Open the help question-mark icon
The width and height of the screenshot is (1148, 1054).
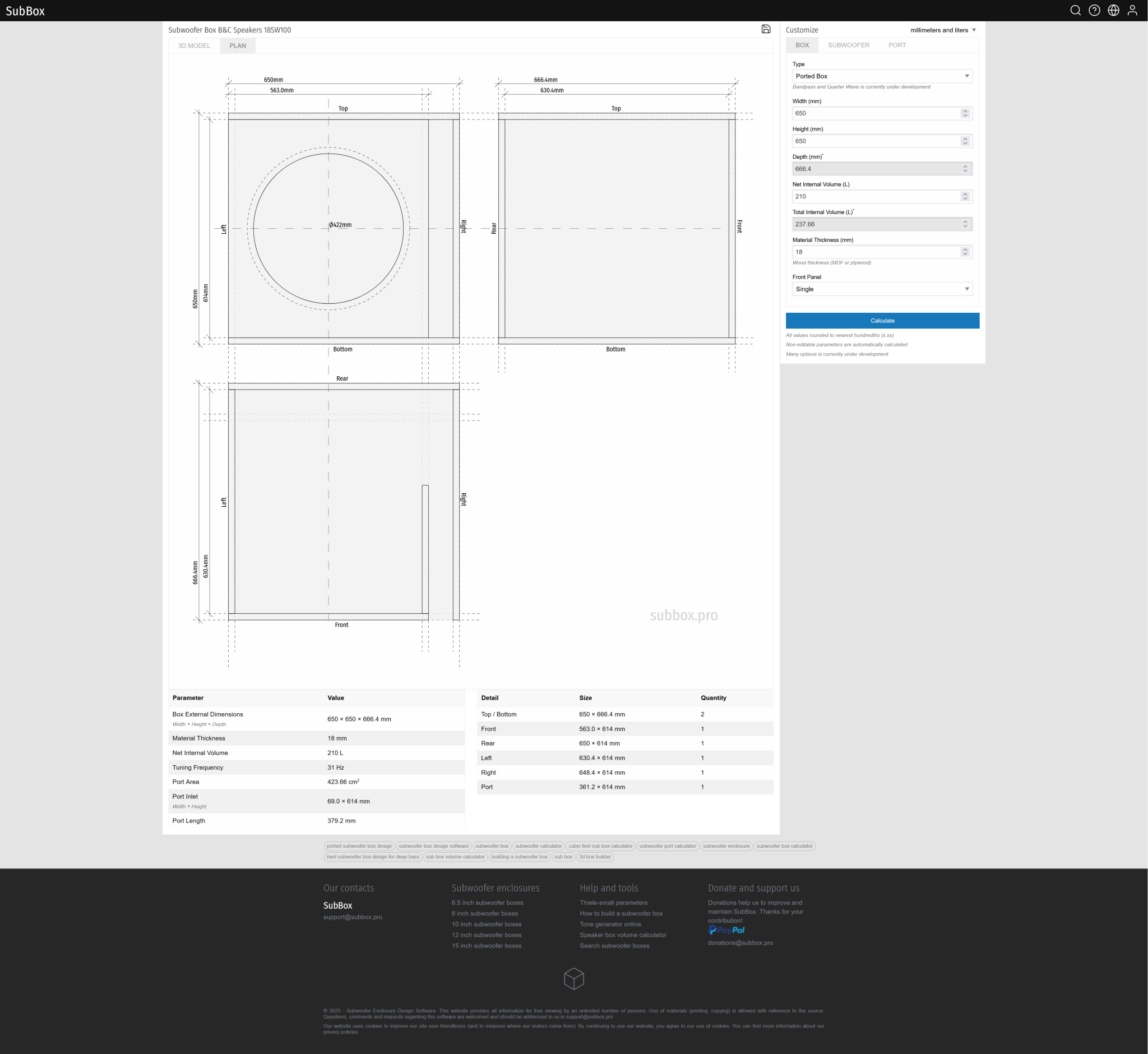pyautogui.click(x=1094, y=10)
